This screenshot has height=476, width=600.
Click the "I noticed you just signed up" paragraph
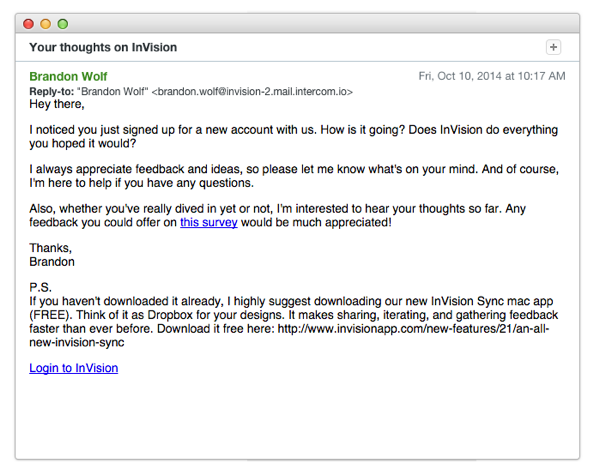point(293,137)
